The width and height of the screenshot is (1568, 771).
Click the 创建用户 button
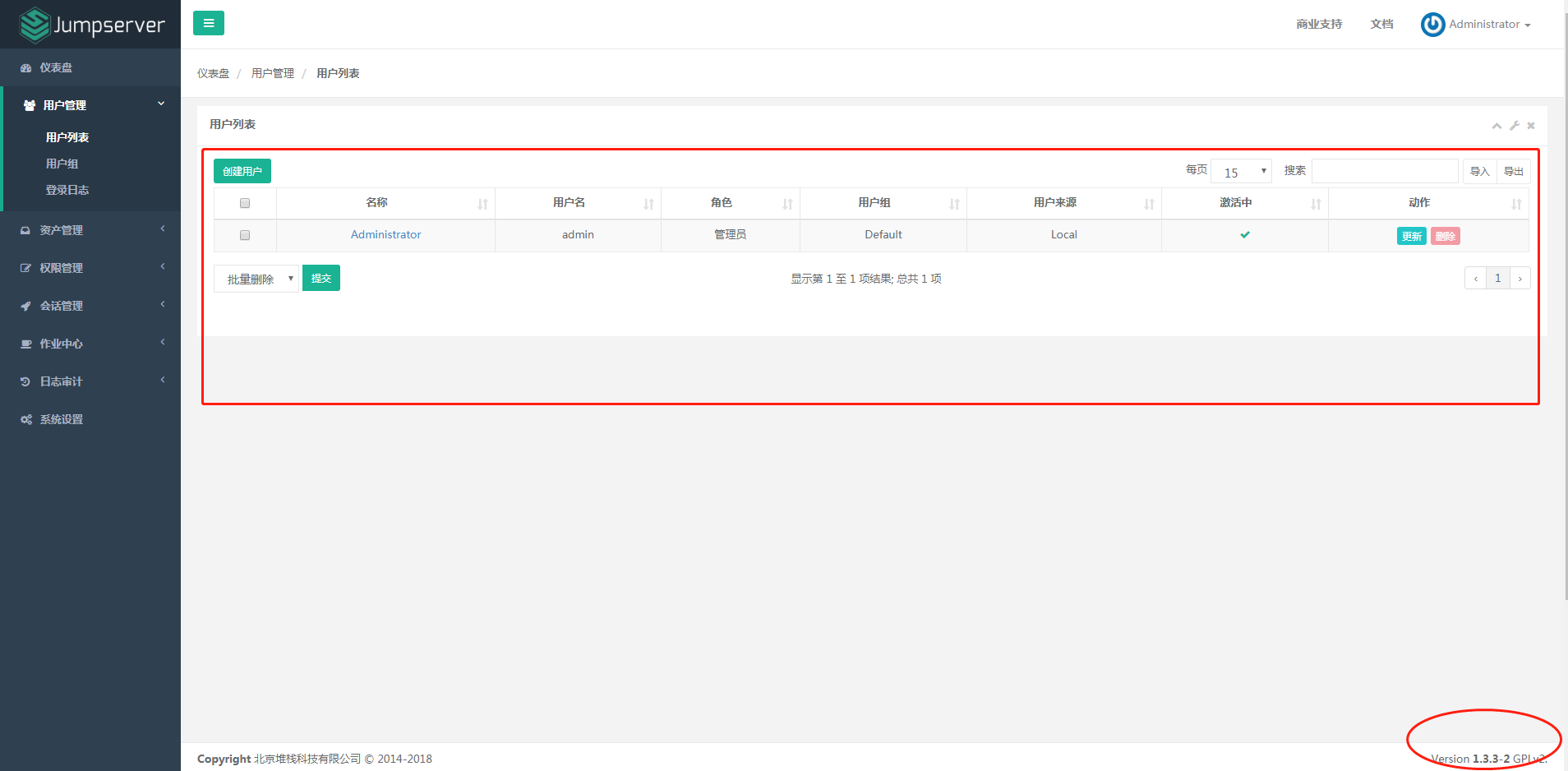coord(242,171)
